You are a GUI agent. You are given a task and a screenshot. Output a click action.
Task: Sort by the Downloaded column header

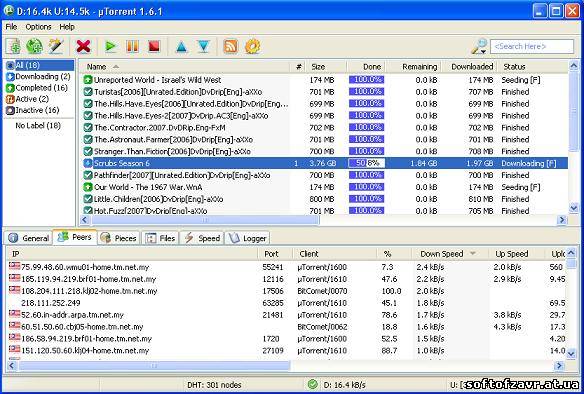(470, 67)
